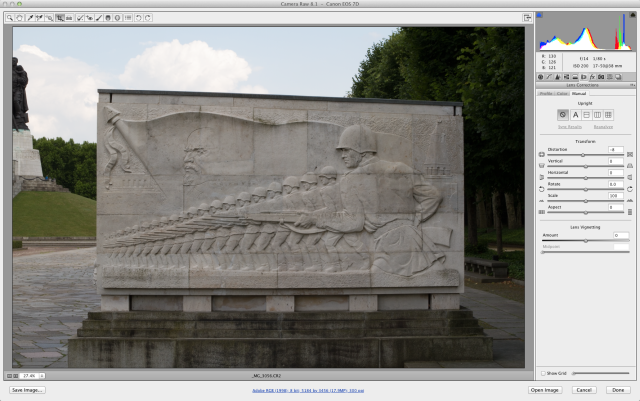Click the Cancel button

584,390
